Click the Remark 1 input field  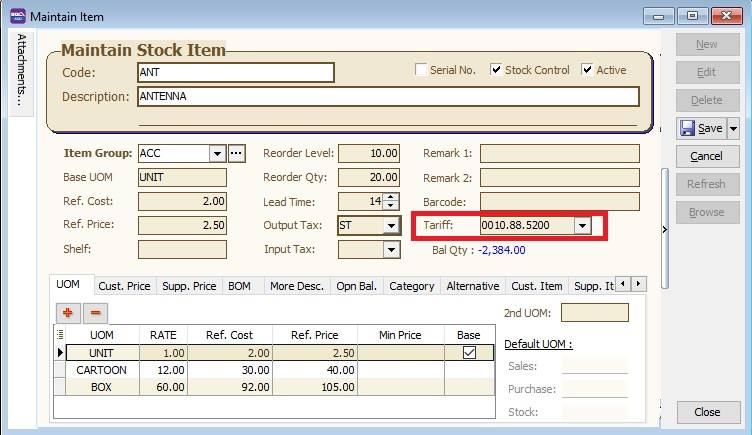point(560,153)
